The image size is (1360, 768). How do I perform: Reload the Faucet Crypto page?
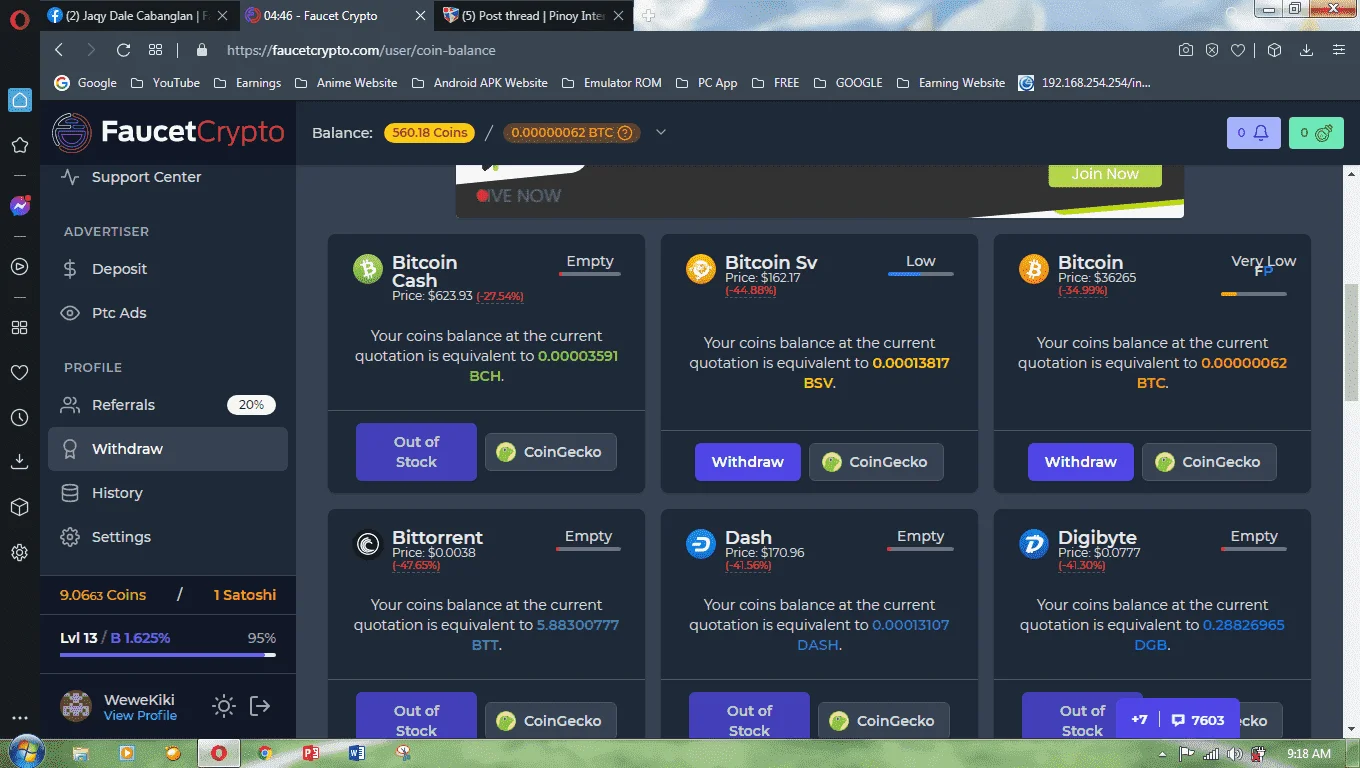point(123,50)
